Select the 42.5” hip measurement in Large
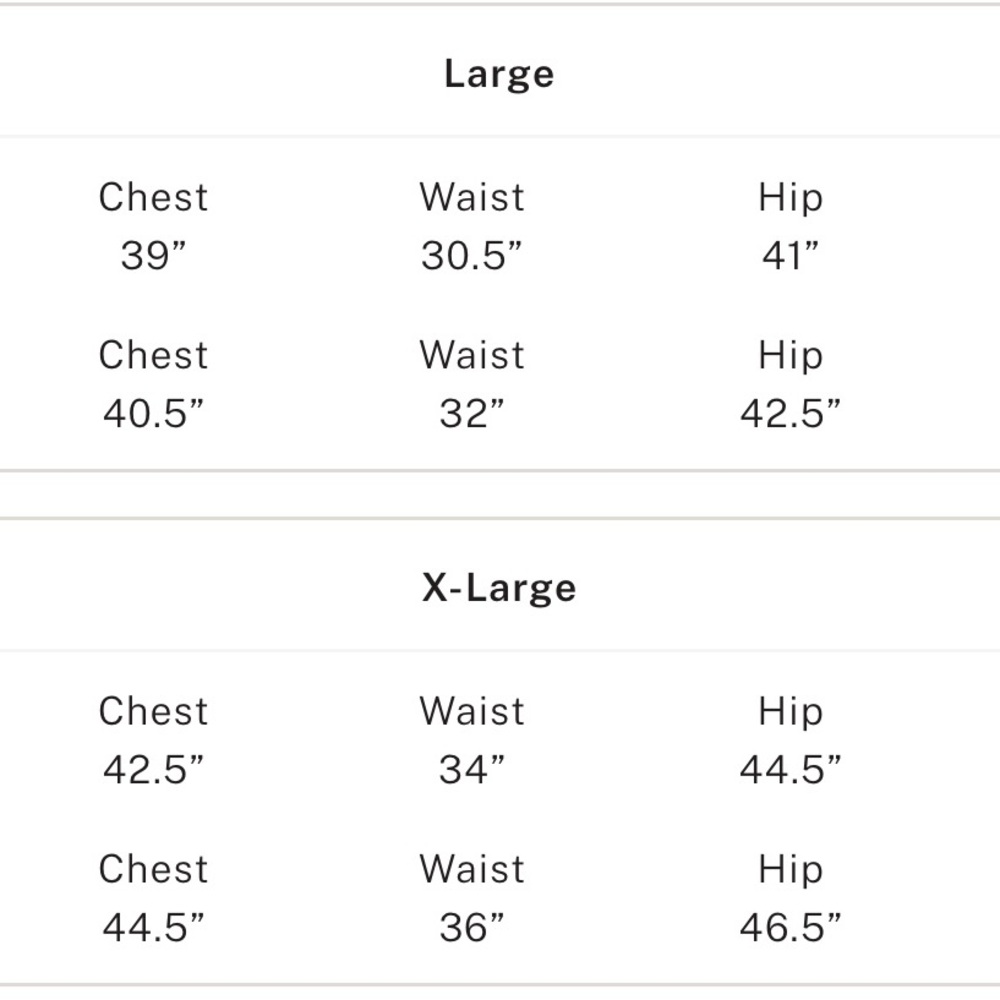The width and height of the screenshot is (1000, 1000). pyautogui.click(x=790, y=413)
